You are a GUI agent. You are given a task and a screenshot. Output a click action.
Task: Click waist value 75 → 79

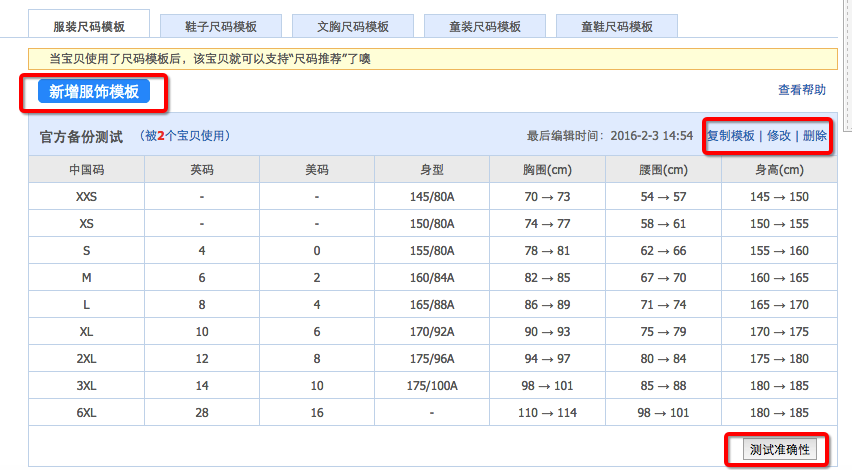[663, 331]
